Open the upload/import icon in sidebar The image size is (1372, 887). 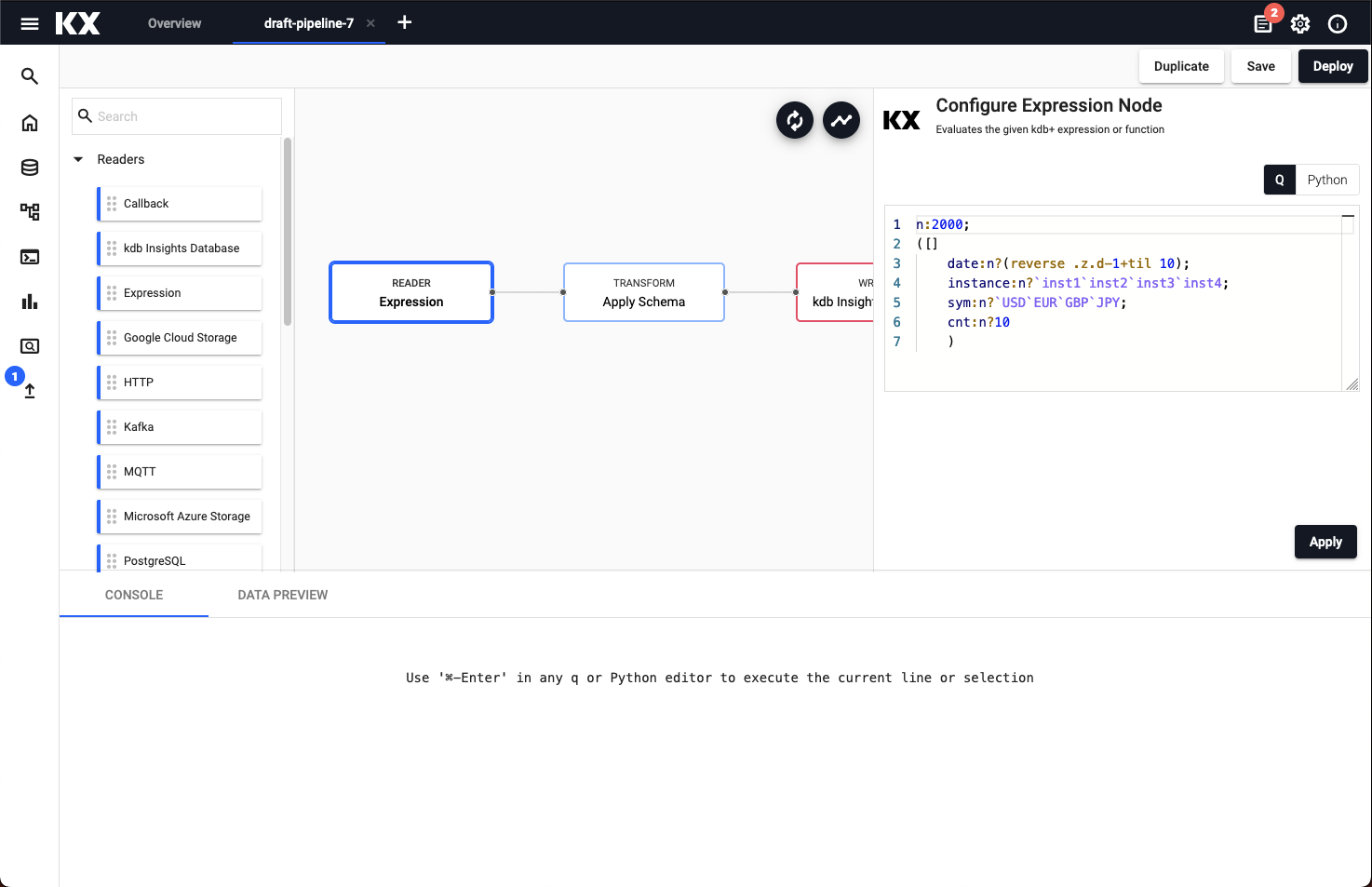click(x=30, y=391)
